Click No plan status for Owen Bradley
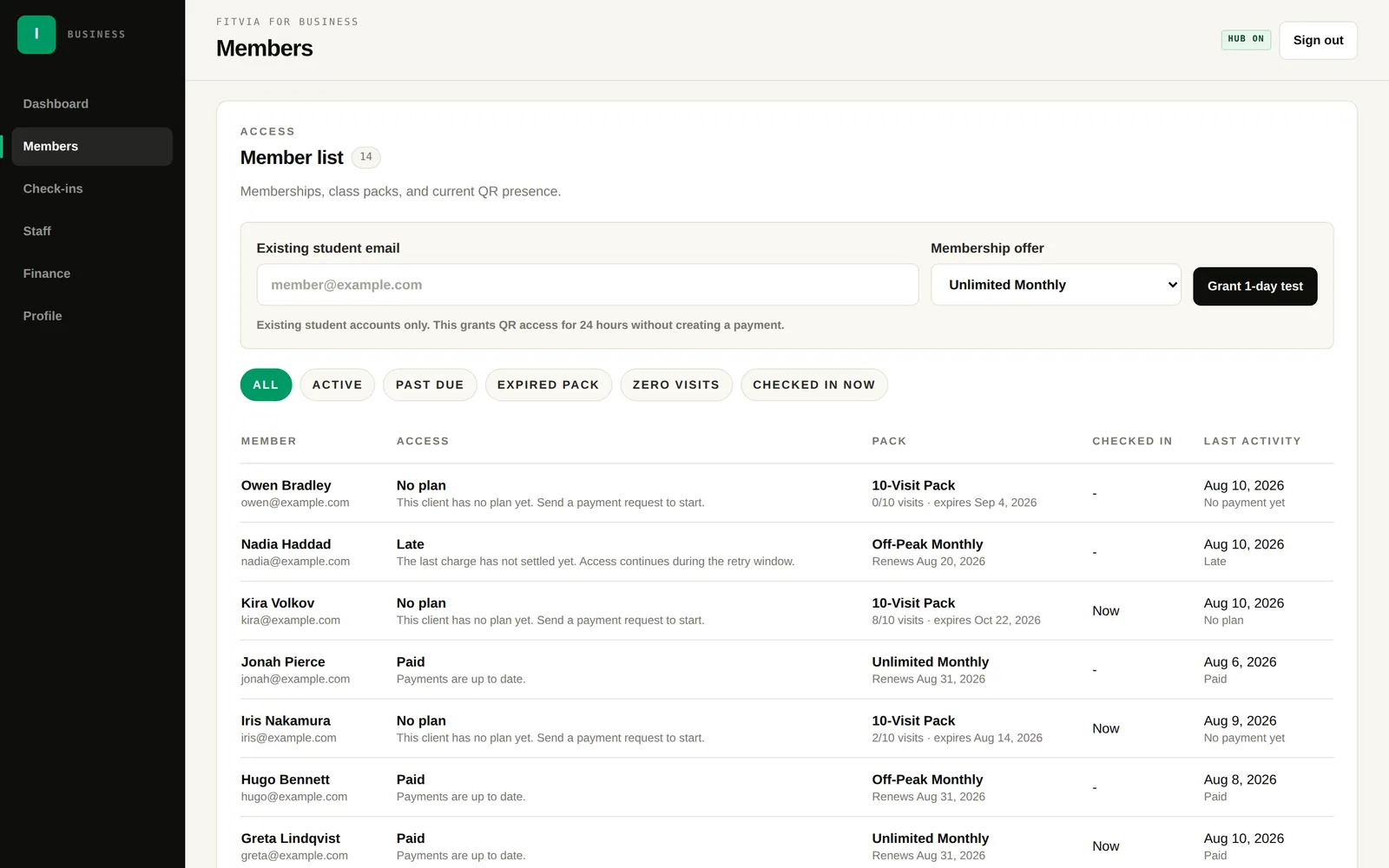1389x868 pixels. (421, 485)
